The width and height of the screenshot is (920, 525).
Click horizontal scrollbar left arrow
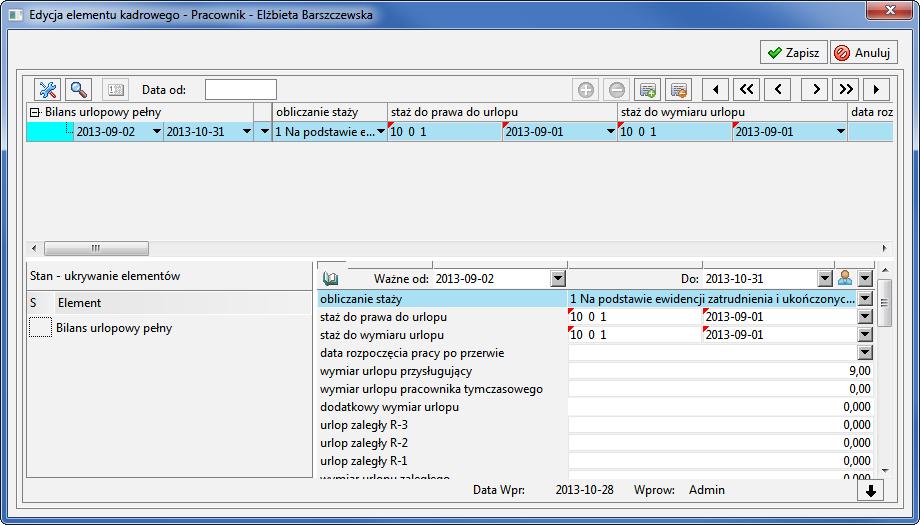coord(34,248)
